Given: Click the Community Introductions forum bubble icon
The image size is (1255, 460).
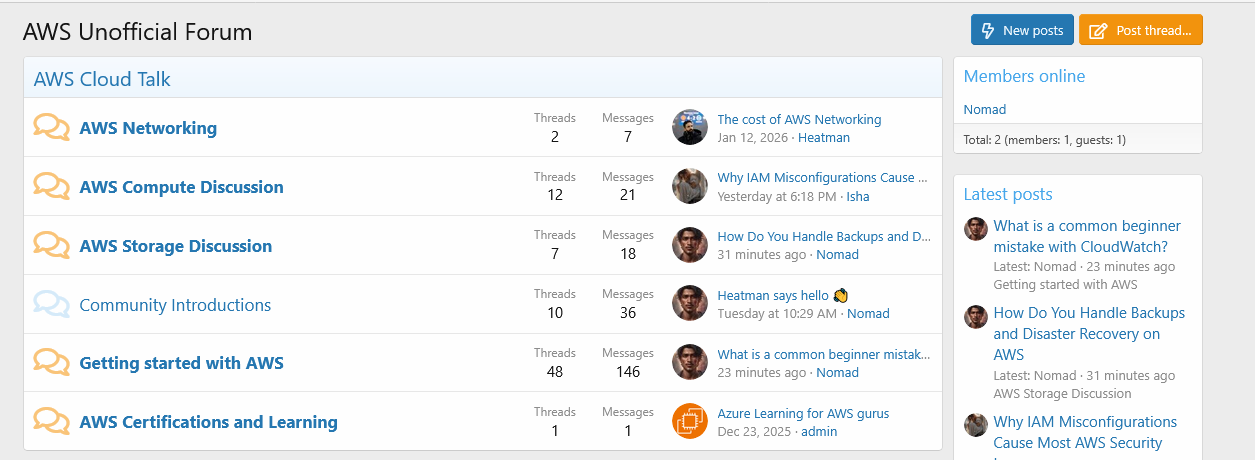Looking at the screenshot, I should click(x=51, y=304).
